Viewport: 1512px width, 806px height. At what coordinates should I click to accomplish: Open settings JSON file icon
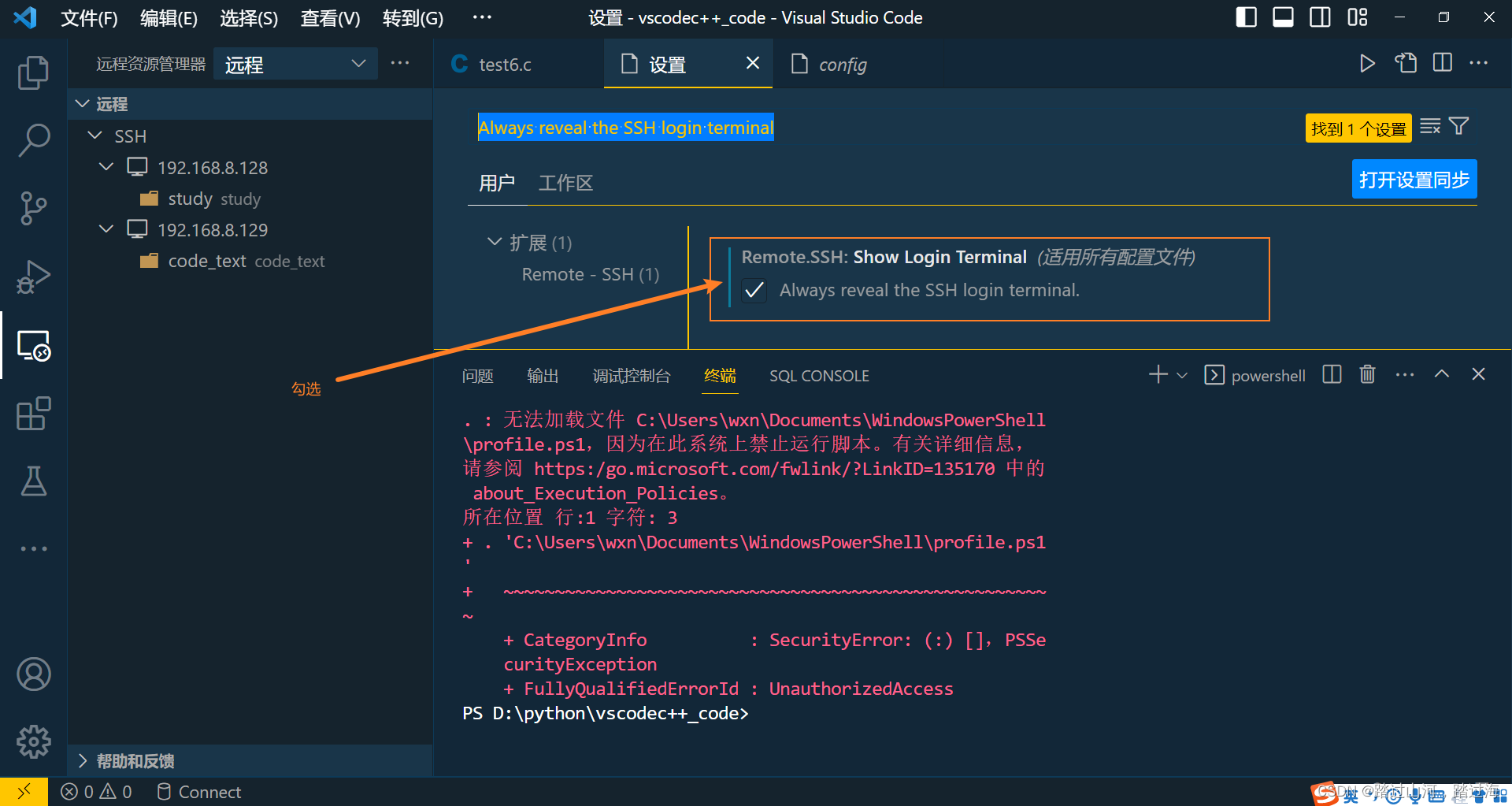click(1406, 64)
